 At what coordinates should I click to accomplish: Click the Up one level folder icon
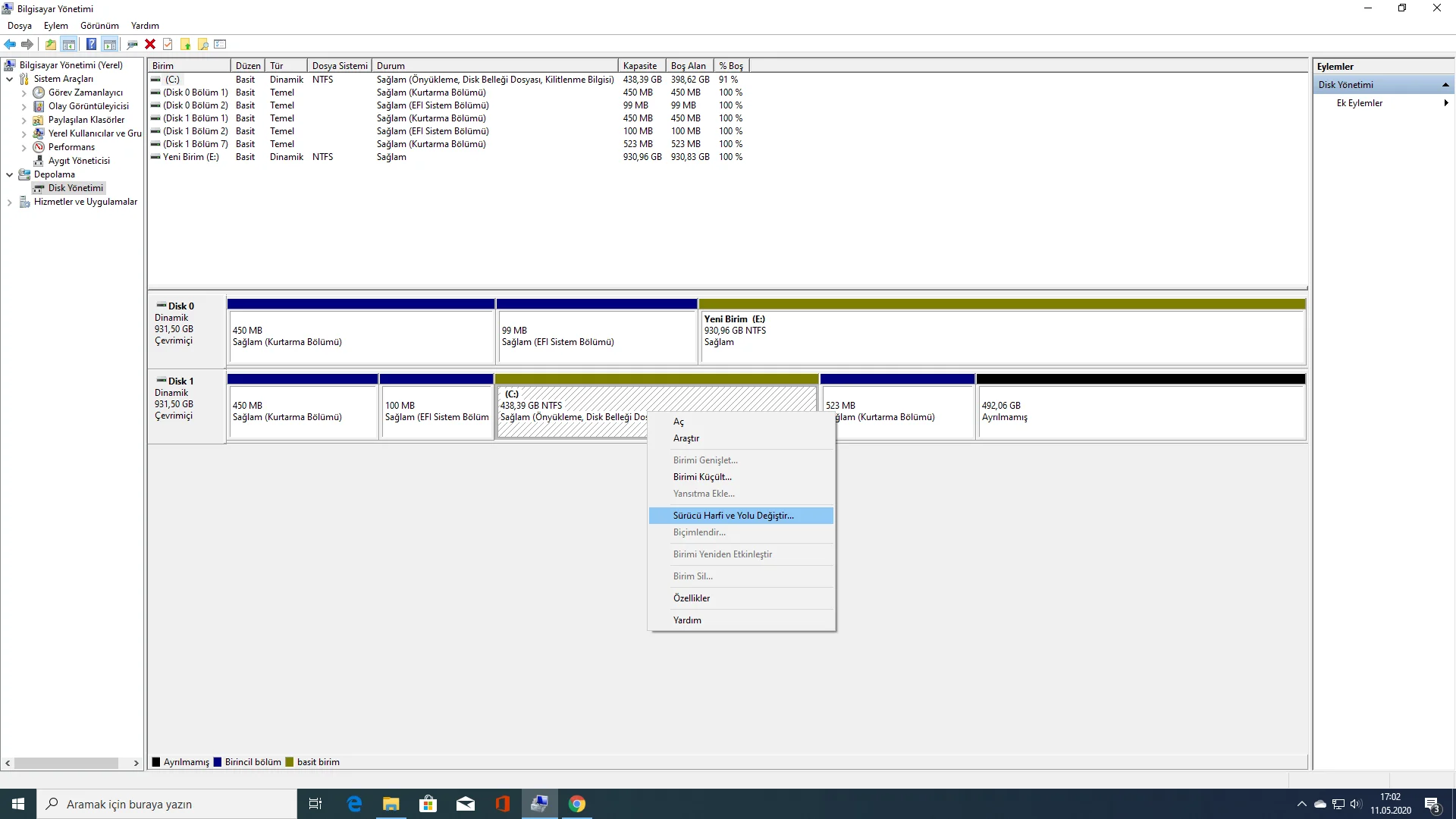(51, 44)
